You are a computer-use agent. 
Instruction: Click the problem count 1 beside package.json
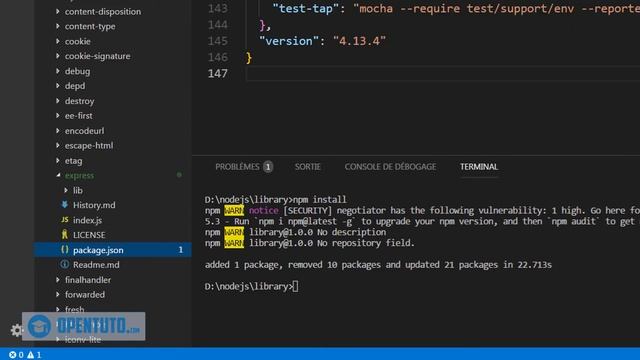(x=181, y=250)
